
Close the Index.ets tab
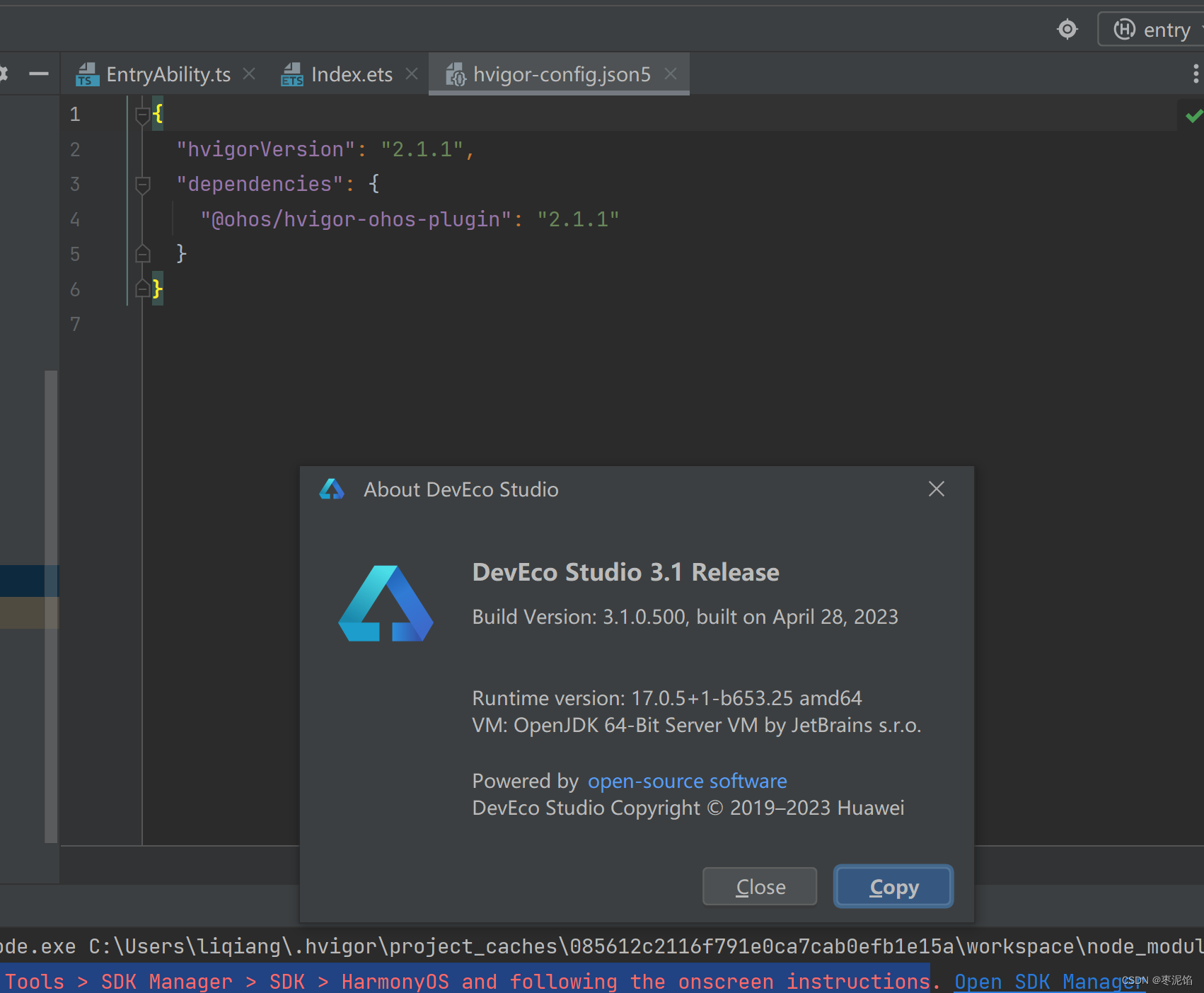412,74
